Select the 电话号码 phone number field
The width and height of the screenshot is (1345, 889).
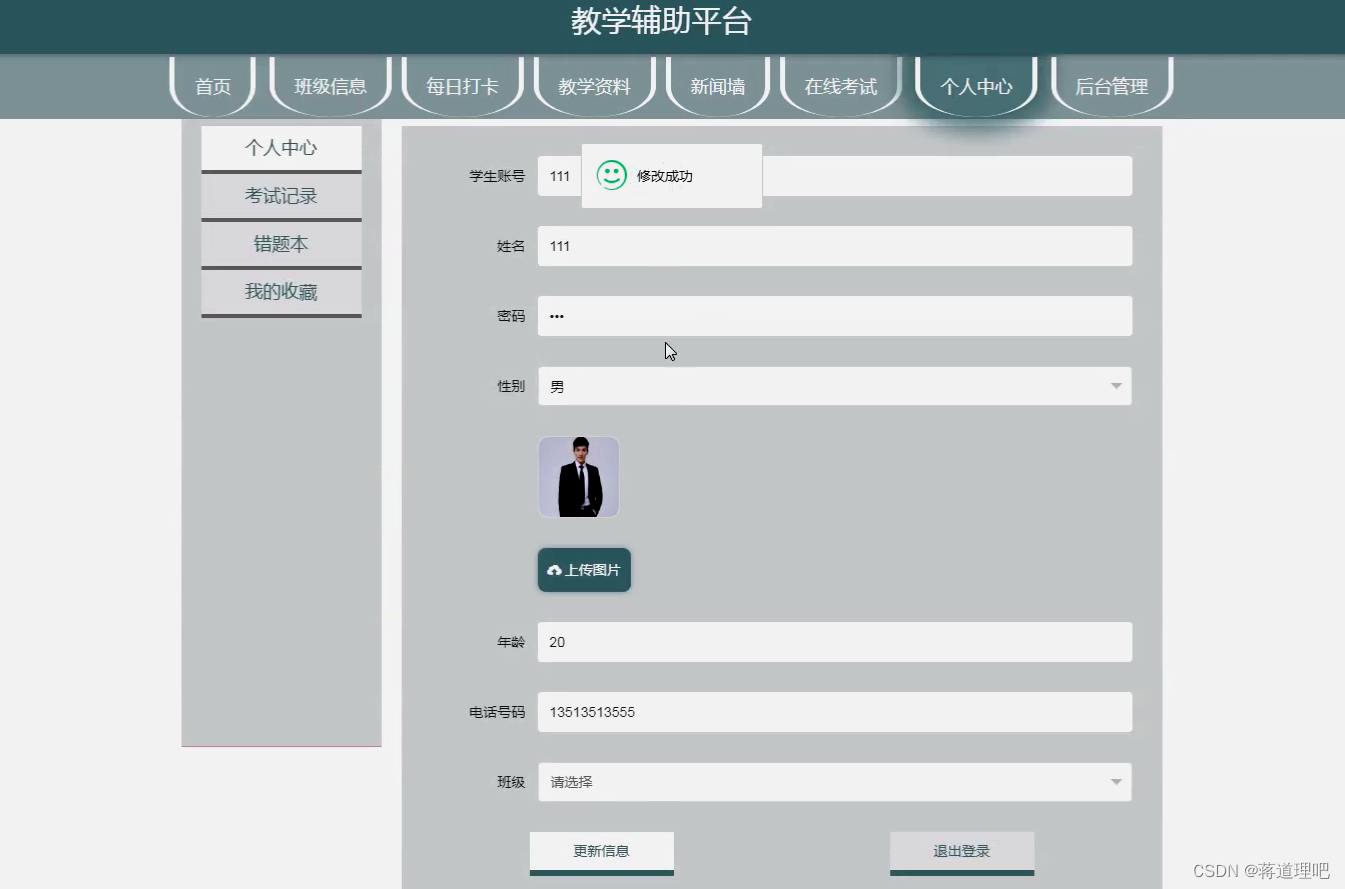[835, 711]
